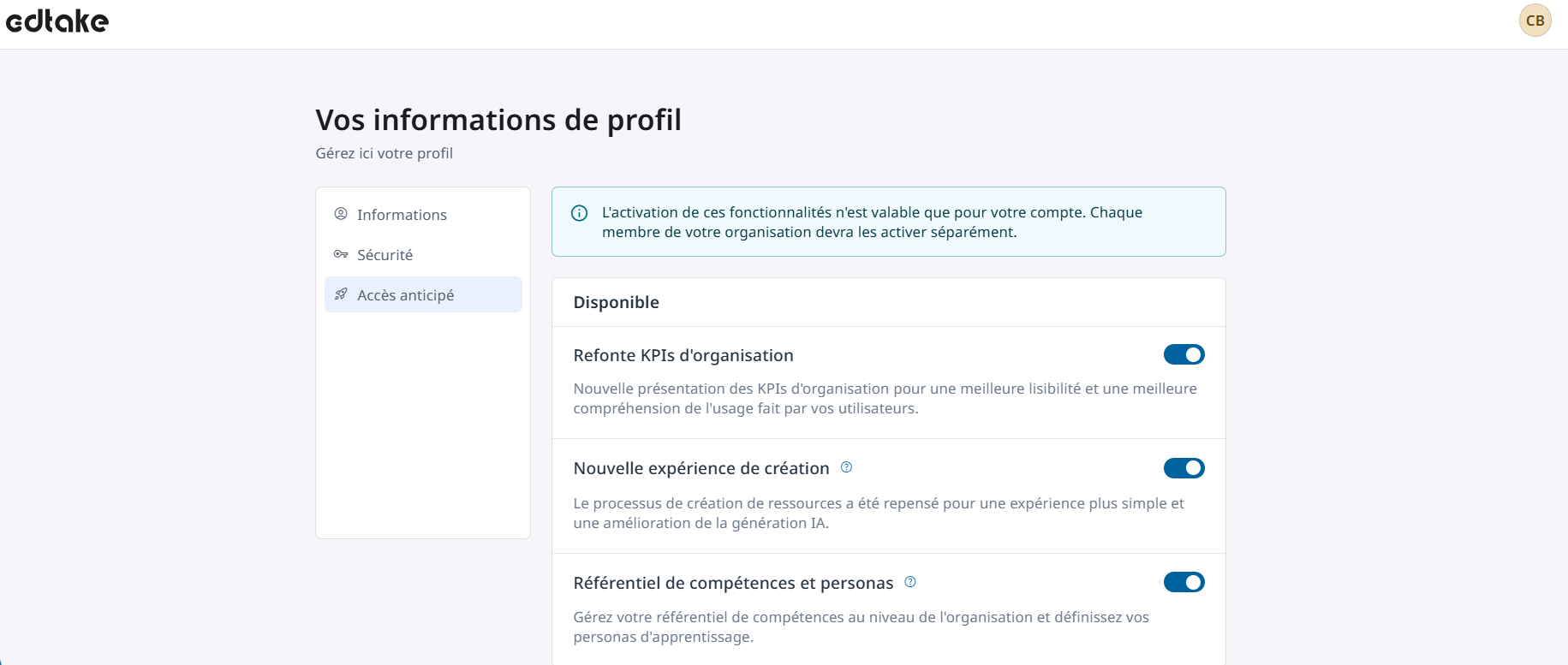1568x665 pixels.
Task: Click the key icon beside Sécurité
Action: pyautogui.click(x=341, y=254)
